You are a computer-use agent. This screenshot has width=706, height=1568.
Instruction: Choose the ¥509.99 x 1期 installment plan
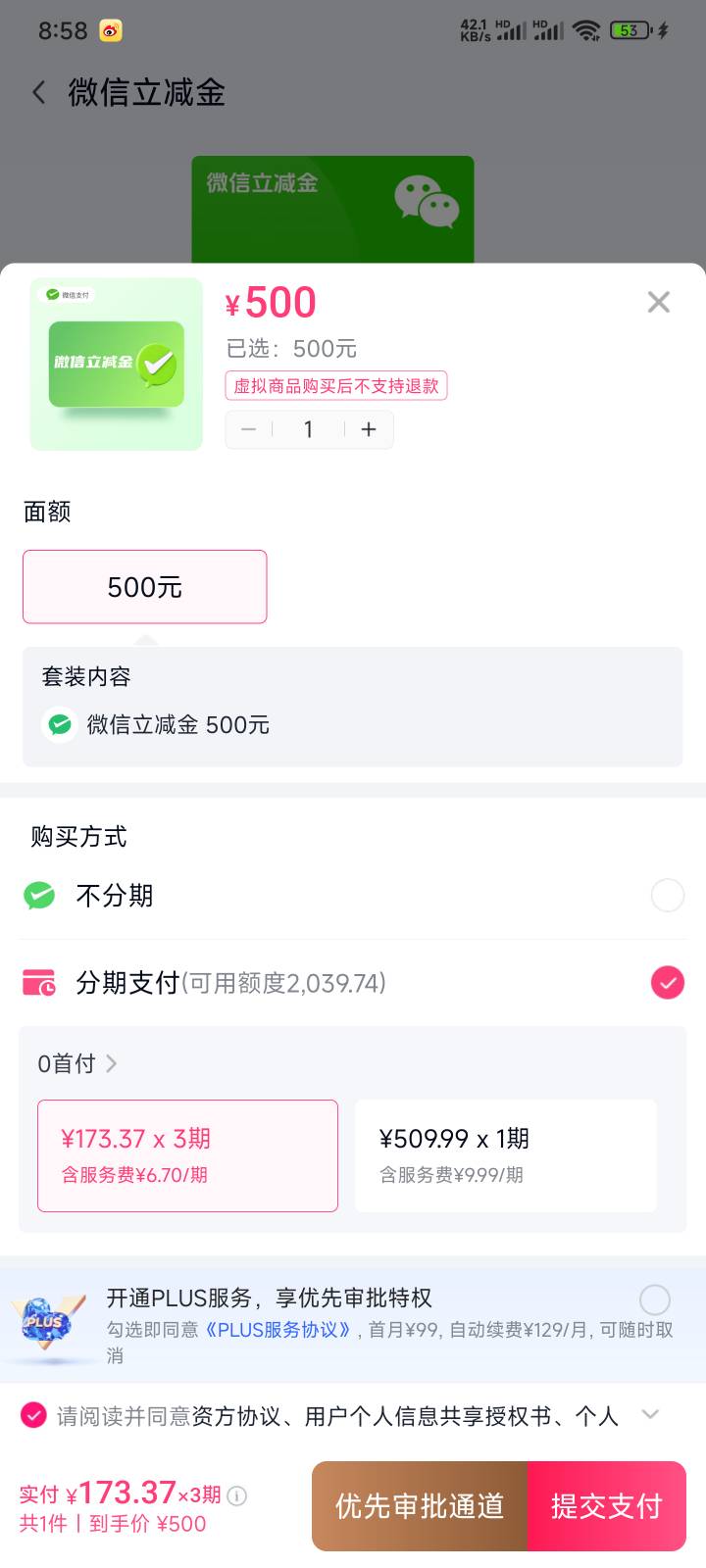pos(505,1155)
